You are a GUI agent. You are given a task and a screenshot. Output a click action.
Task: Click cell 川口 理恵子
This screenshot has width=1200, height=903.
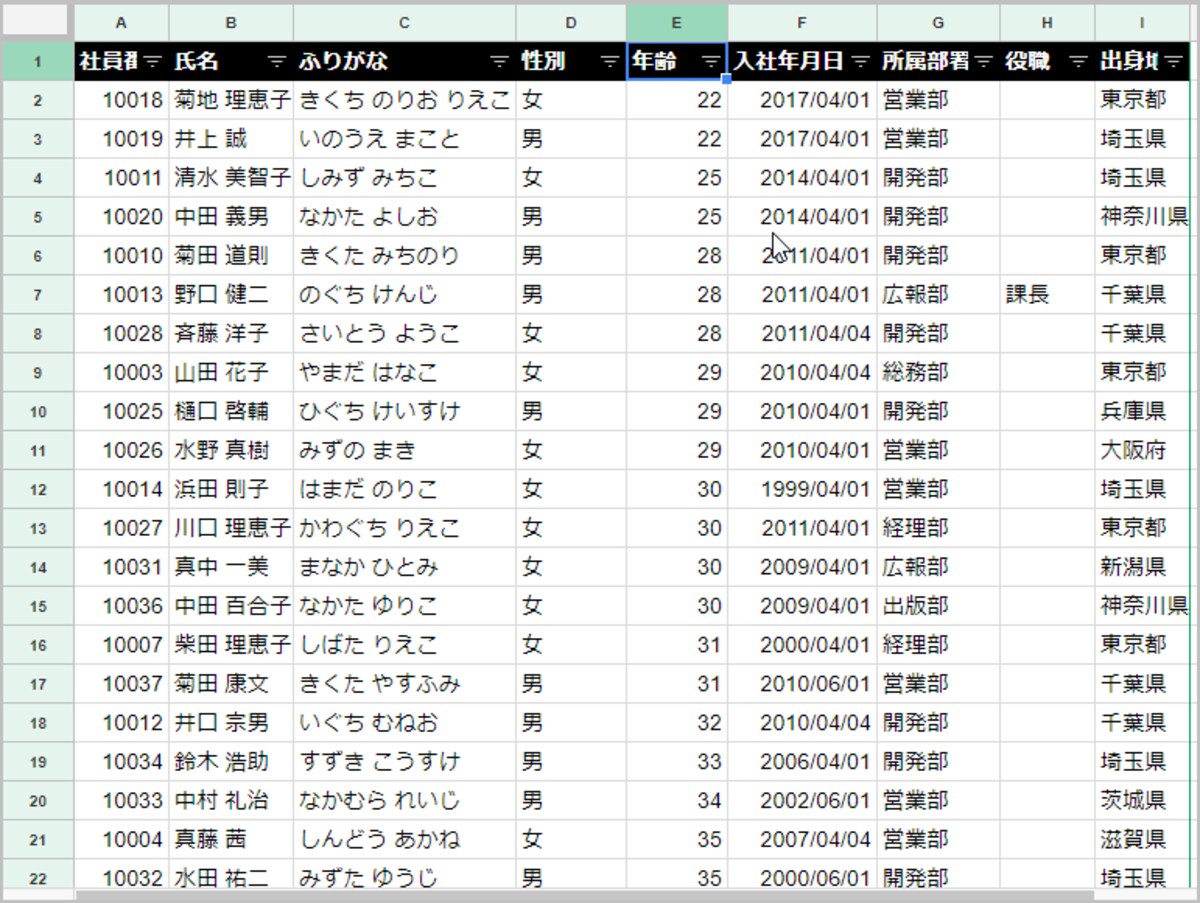pos(231,529)
